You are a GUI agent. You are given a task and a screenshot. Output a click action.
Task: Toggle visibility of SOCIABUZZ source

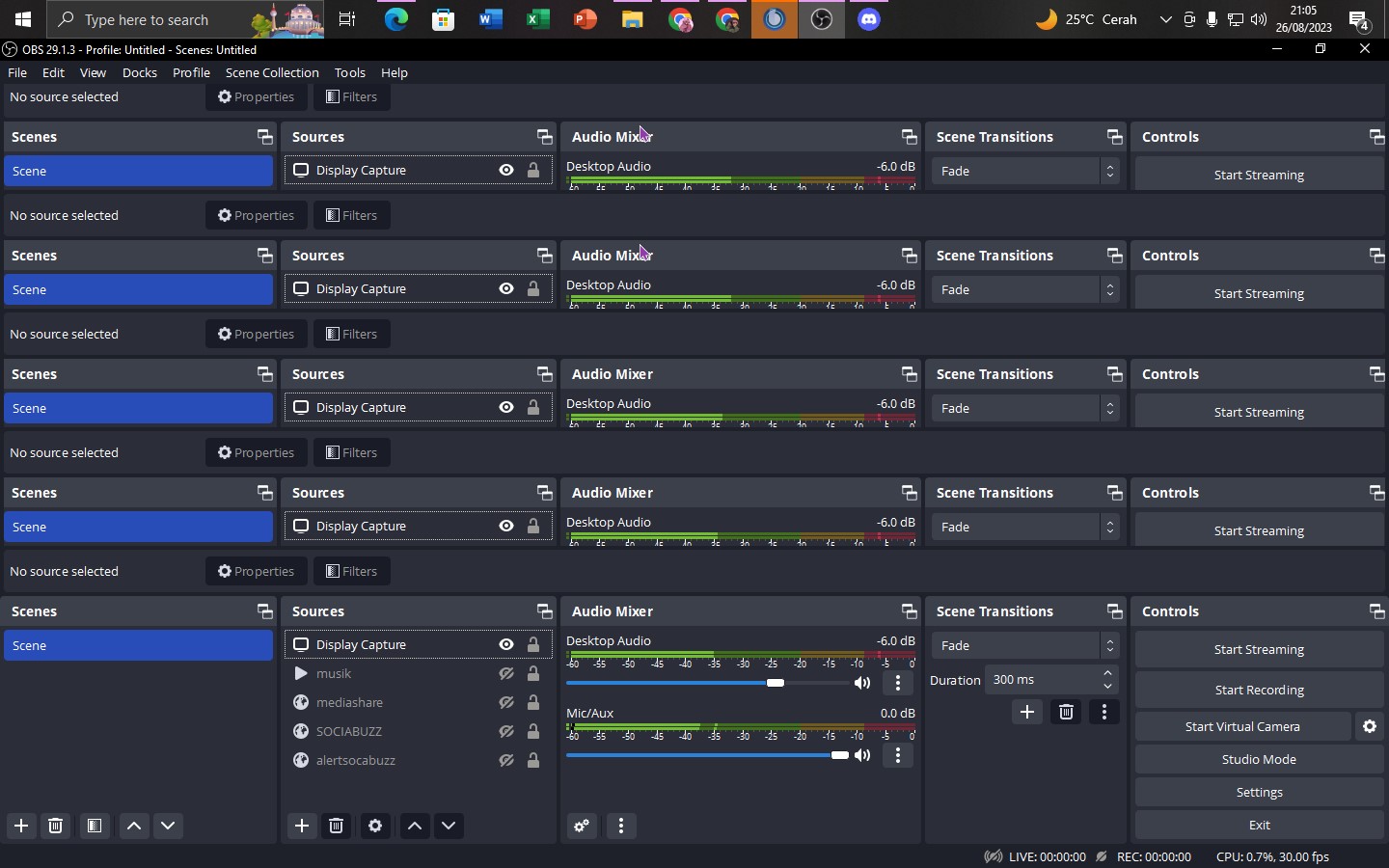[505, 731]
